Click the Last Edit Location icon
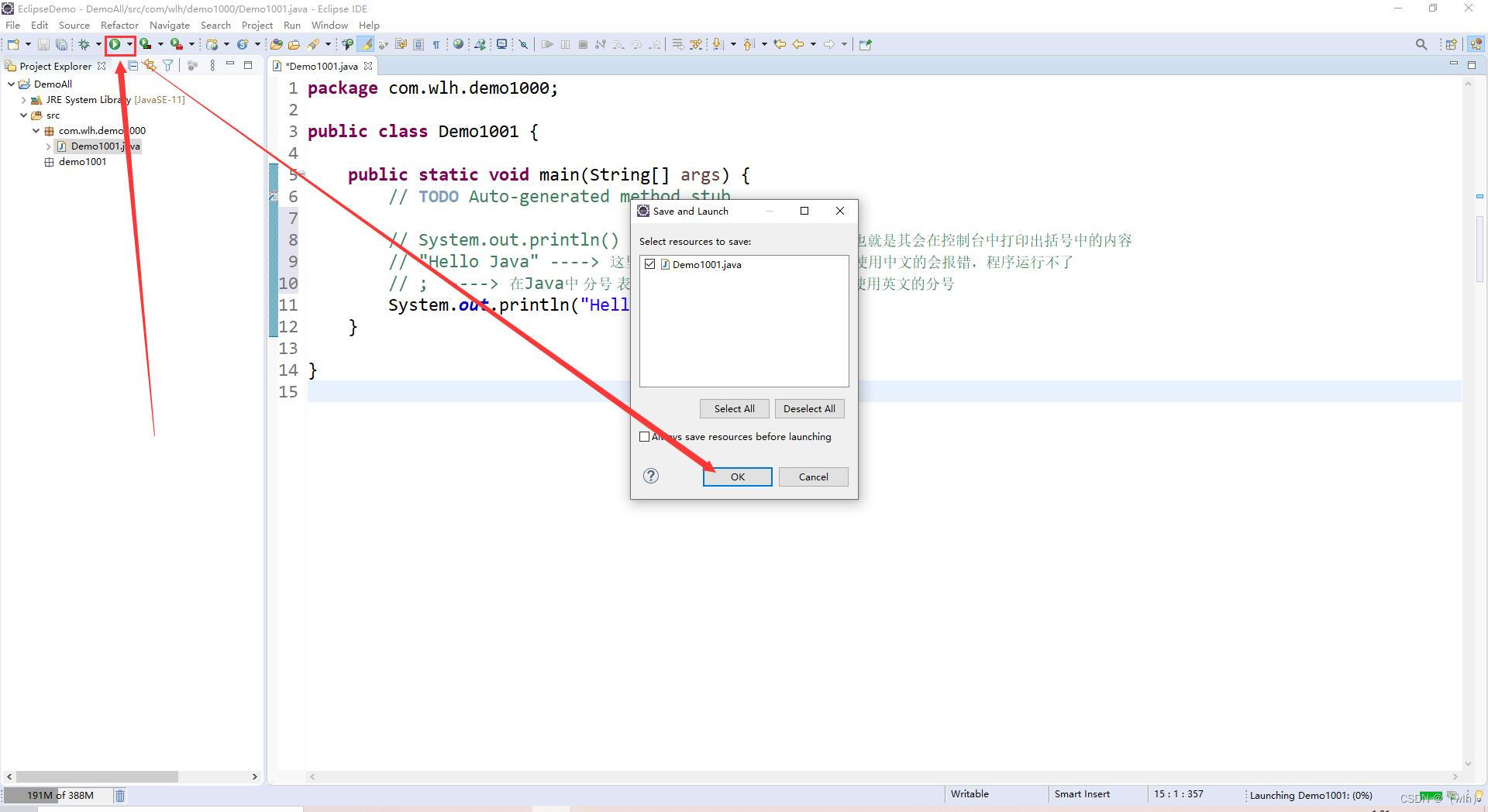 coord(780,44)
